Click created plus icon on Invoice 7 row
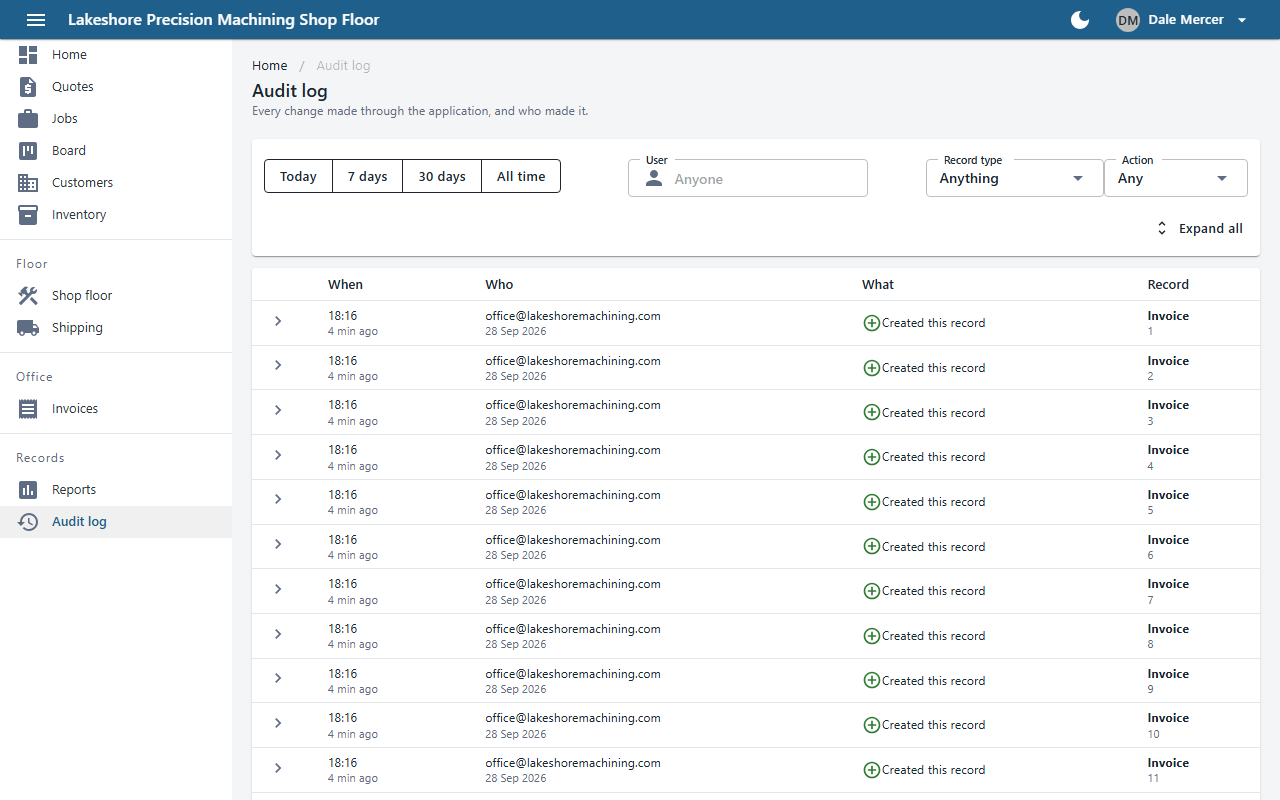Image resolution: width=1280 pixels, height=800 pixels. (871, 591)
